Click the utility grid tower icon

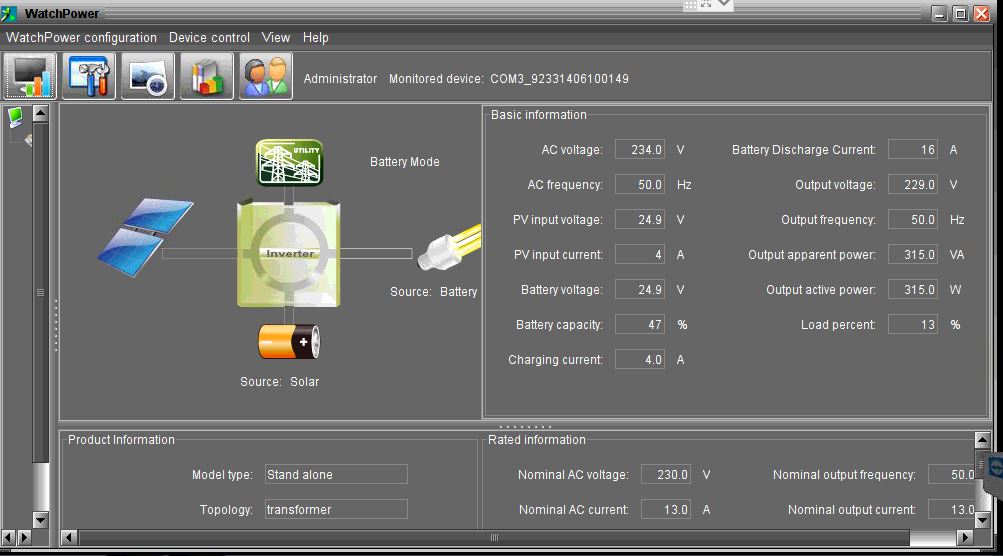[x=289, y=163]
